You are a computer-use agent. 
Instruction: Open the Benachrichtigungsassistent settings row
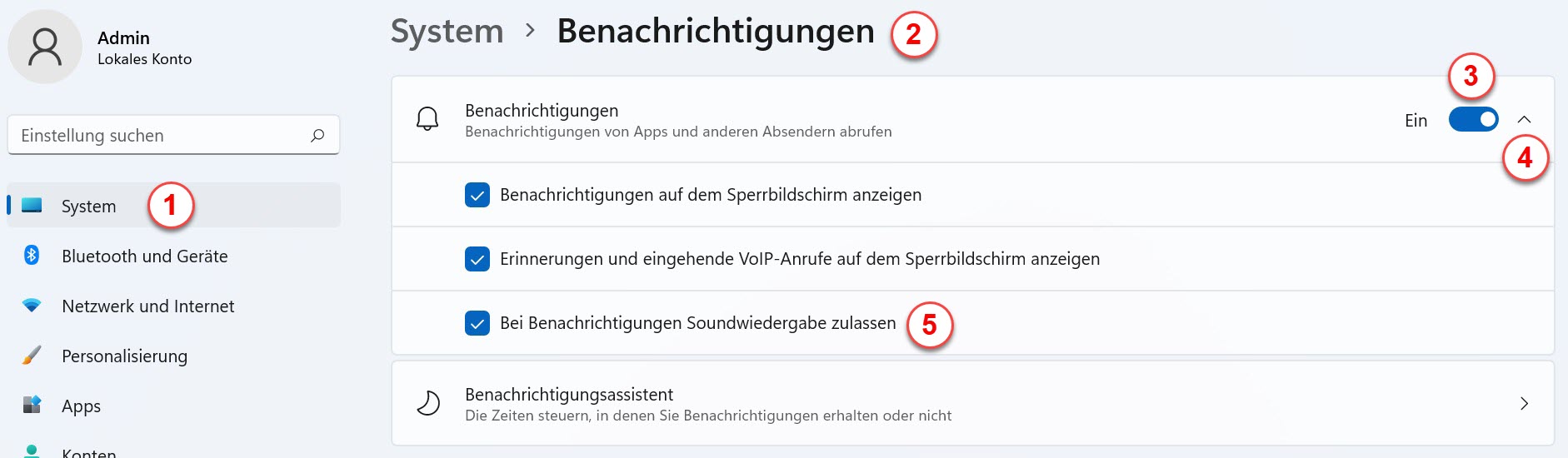pyautogui.click(x=972, y=403)
